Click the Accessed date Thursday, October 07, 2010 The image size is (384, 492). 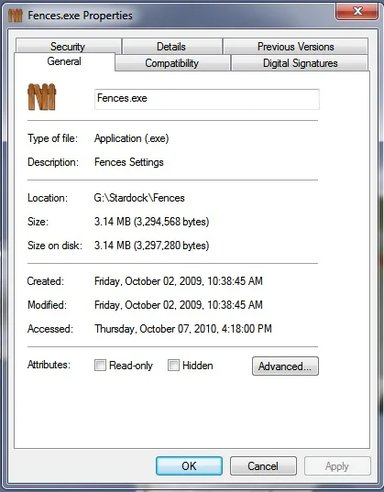[x=183, y=329]
